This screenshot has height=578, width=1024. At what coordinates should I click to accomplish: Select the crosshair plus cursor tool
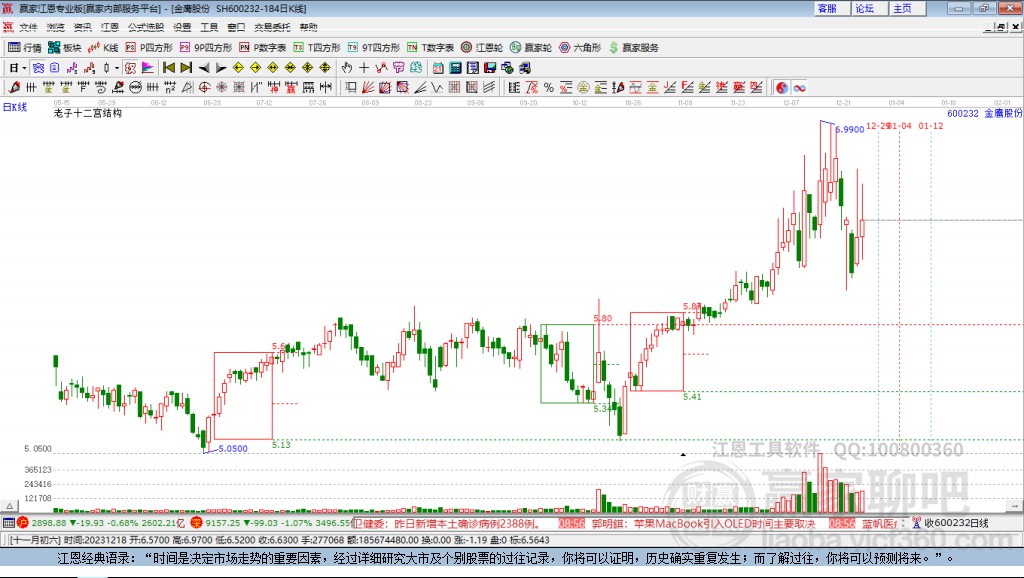point(364,68)
